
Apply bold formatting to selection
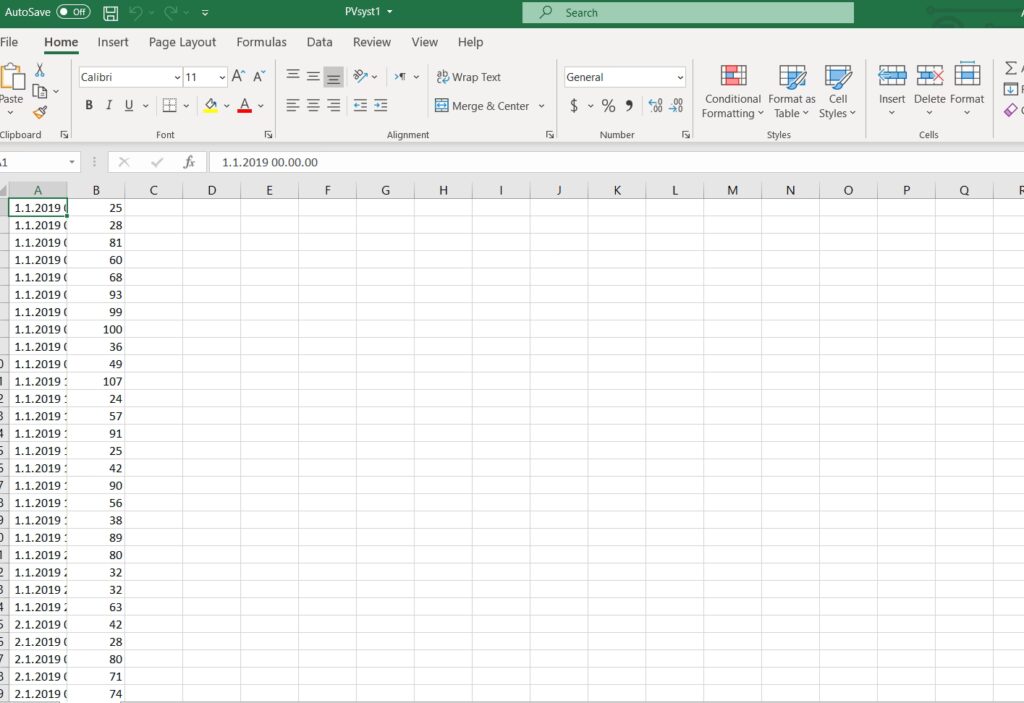[88, 105]
